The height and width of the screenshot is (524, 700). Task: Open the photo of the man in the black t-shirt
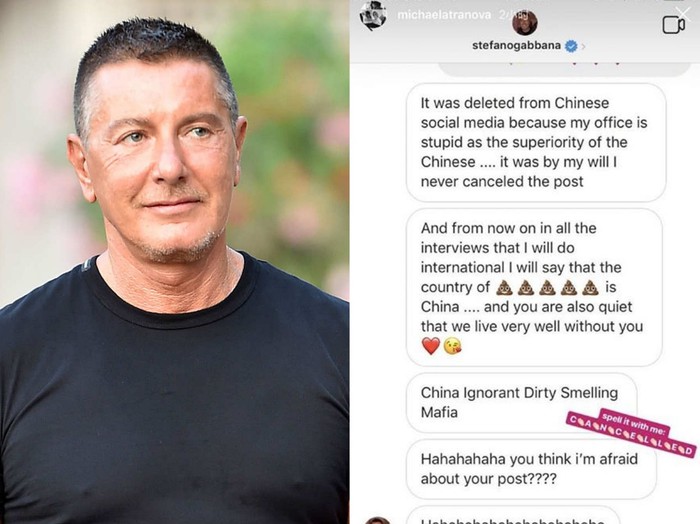coord(175,262)
